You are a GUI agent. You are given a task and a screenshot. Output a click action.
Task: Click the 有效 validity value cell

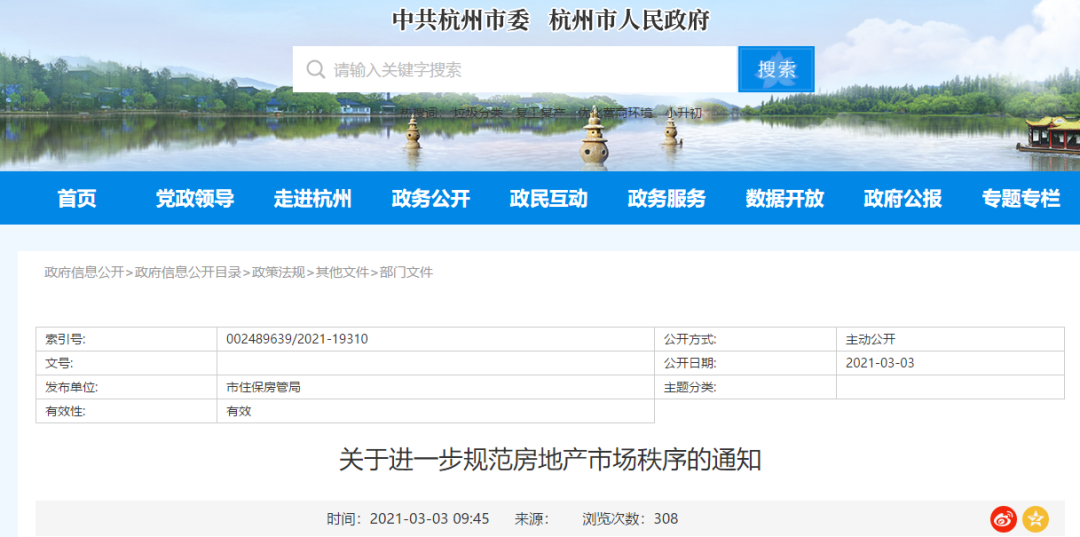point(436,411)
